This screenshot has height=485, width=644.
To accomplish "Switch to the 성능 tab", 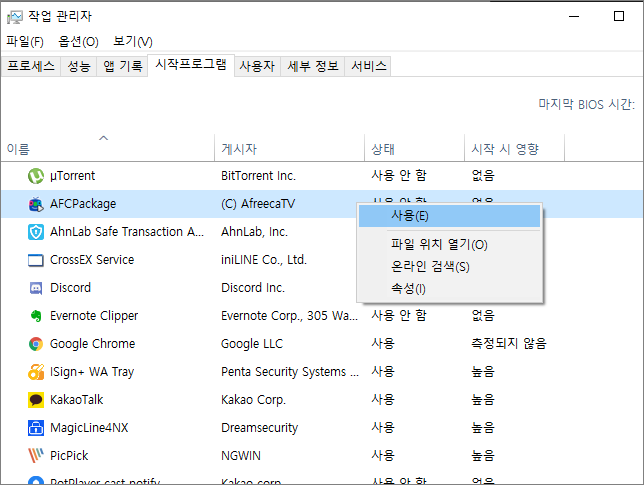I will [x=79, y=66].
